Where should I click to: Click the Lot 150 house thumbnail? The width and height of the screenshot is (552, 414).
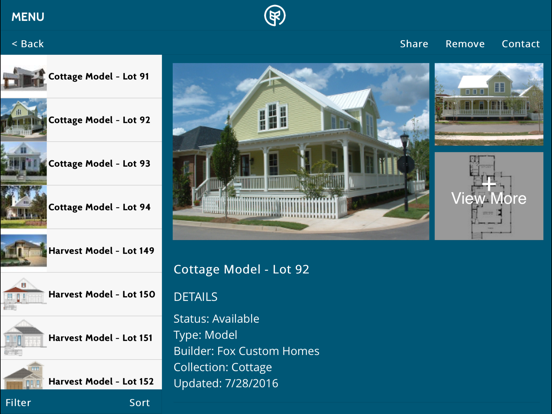click(24, 294)
